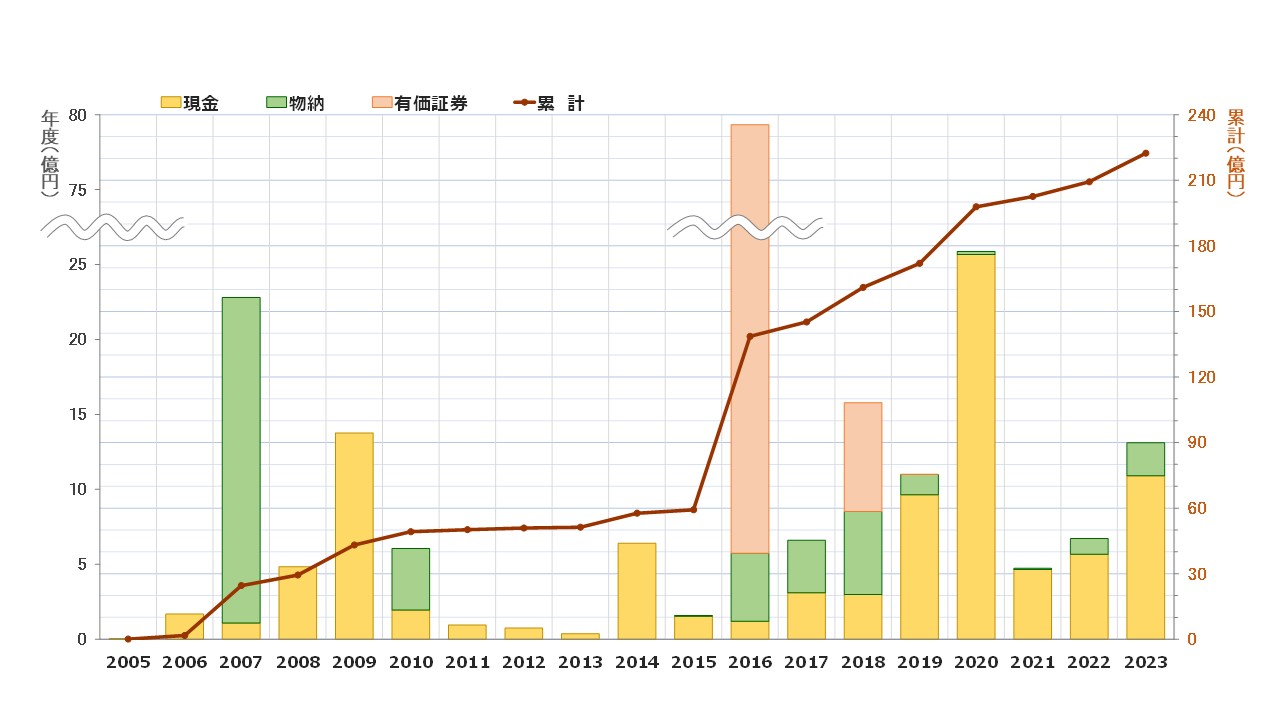Click the 2021 yellow 現金 bar
Image resolution: width=1280 pixels, height=720 pixels.
[x=1032, y=604]
